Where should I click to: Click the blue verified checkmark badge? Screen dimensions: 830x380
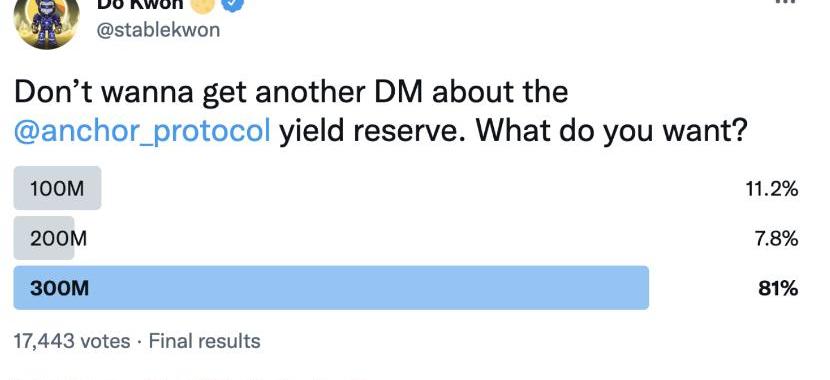(x=234, y=4)
